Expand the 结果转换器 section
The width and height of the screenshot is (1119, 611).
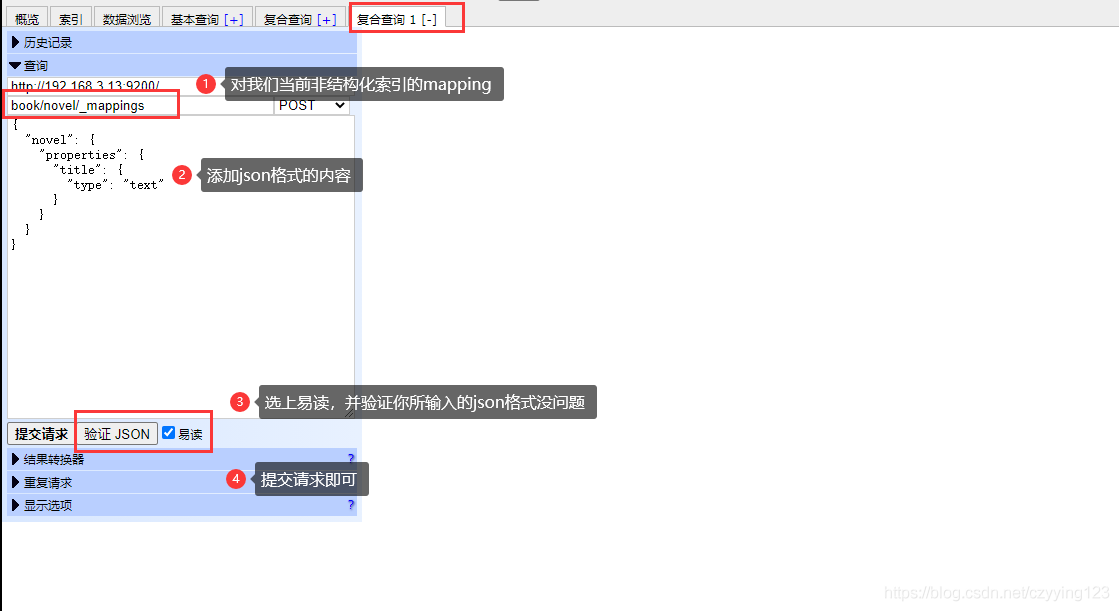pyautogui.click(x=182, y=459)
